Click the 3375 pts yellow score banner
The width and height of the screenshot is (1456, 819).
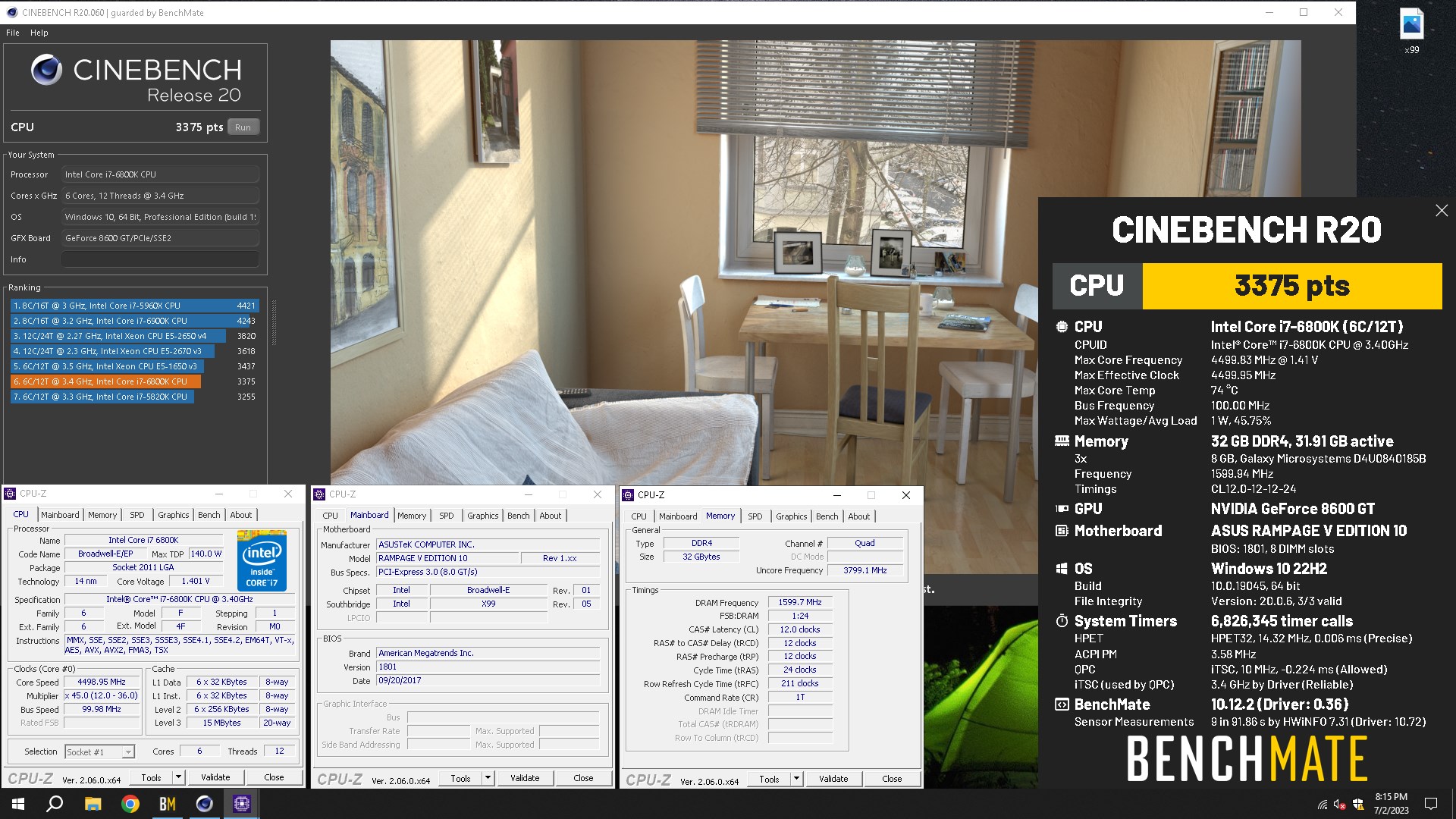point(1291,286)
